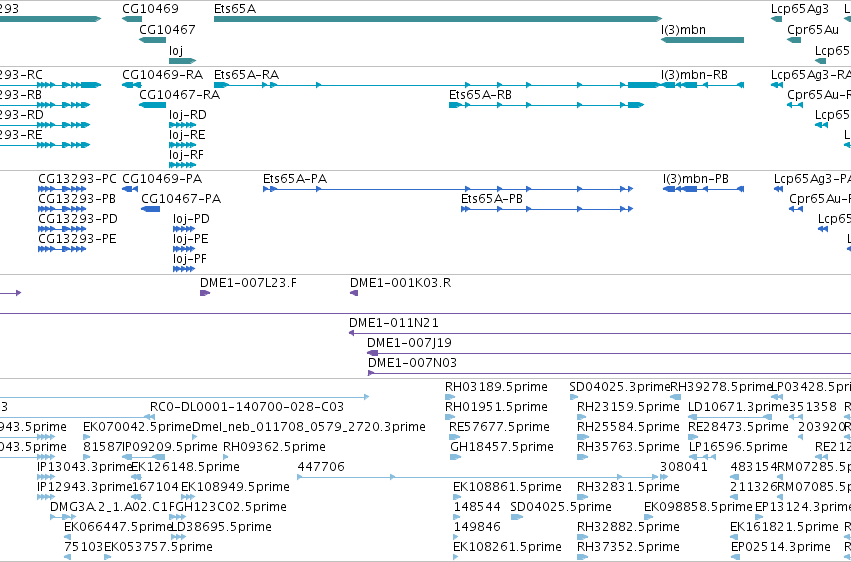Image resolution: width=851 pixels, height=562 pixels.
Task: Click EST RH39278.5prime
Action: tap(721, 387)
